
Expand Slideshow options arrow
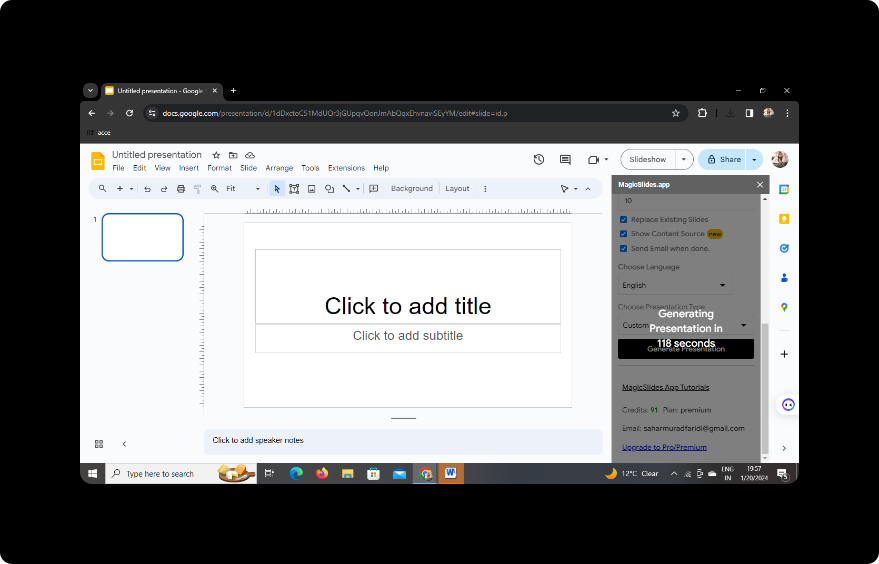point(683,160)
